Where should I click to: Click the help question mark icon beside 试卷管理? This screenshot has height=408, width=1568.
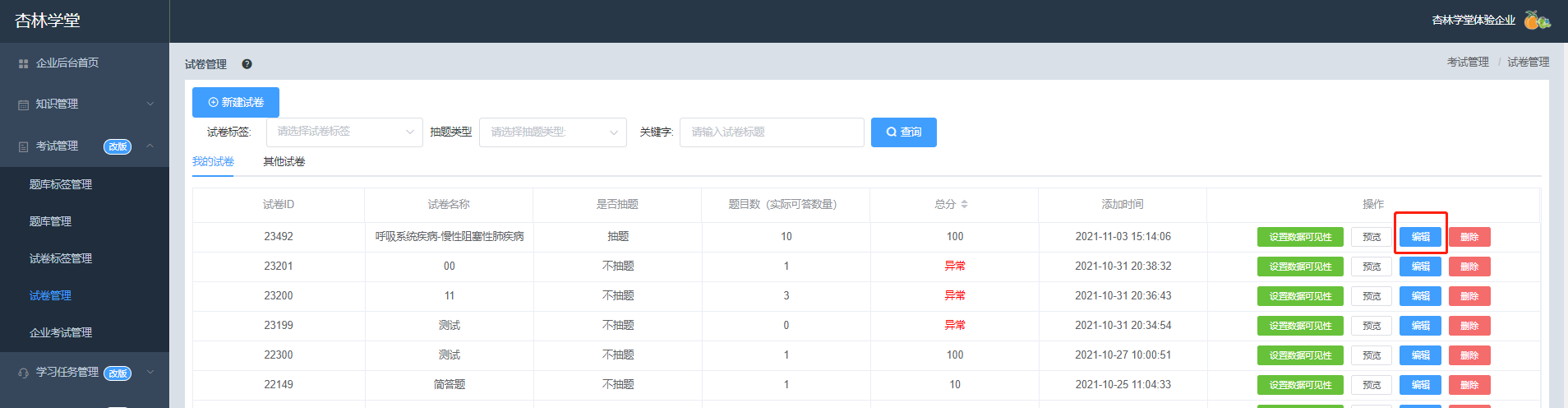247,64
